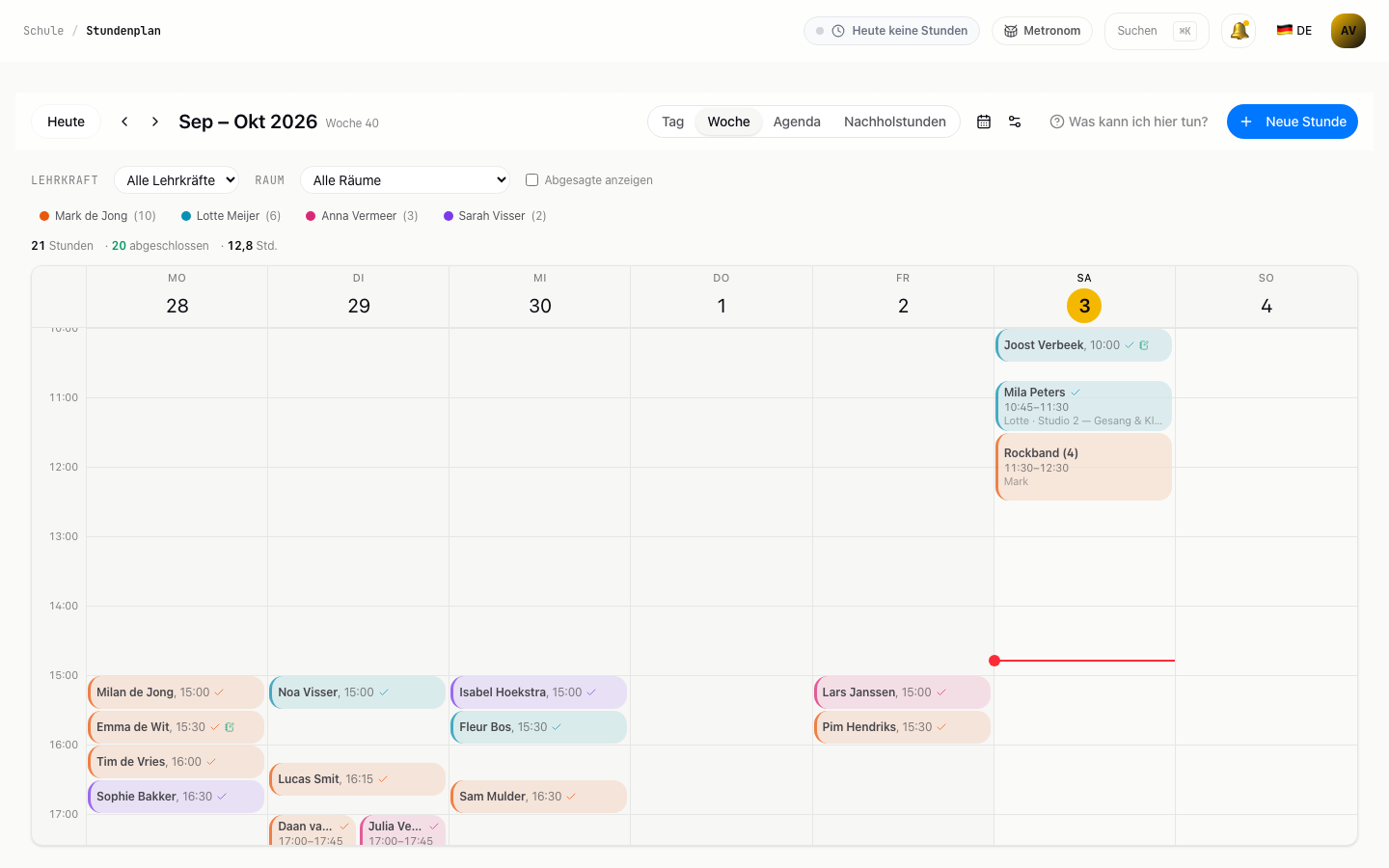Viewport: 1389px width, 868px height.
Task: Click the AV user avatar
Action: click(x=1348, y=31)
